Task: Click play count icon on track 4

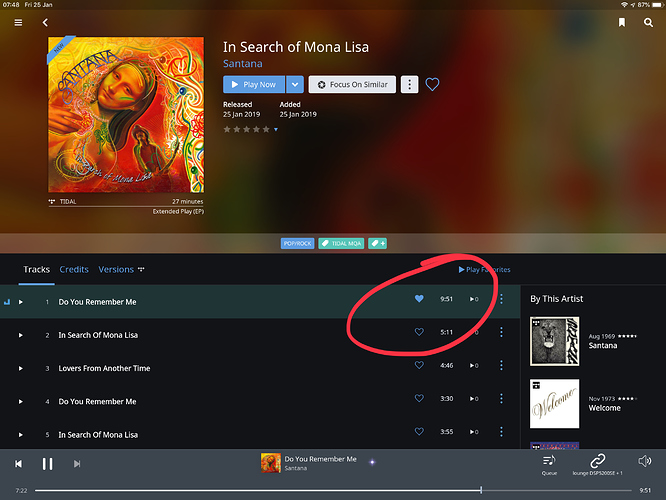Action: tap(474, 398)
